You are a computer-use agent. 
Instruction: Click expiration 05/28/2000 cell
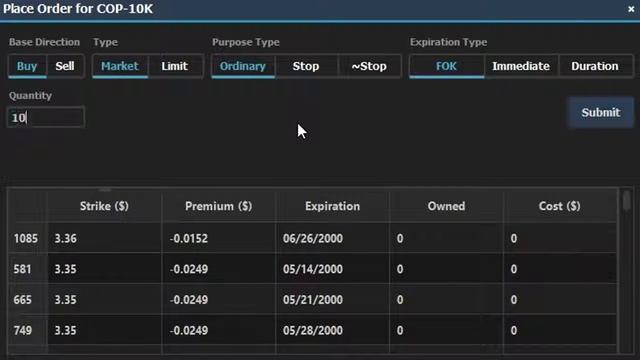[x=332, y=330]
